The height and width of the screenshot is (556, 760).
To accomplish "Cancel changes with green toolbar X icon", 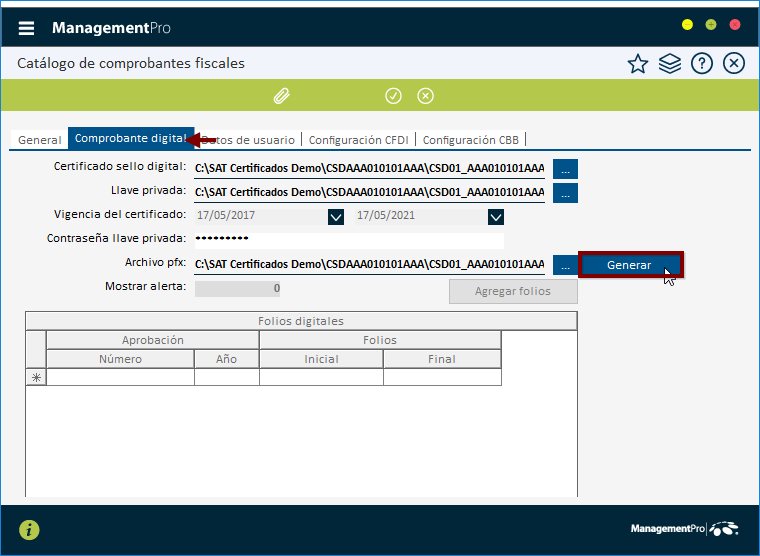I will pos(426,96).
